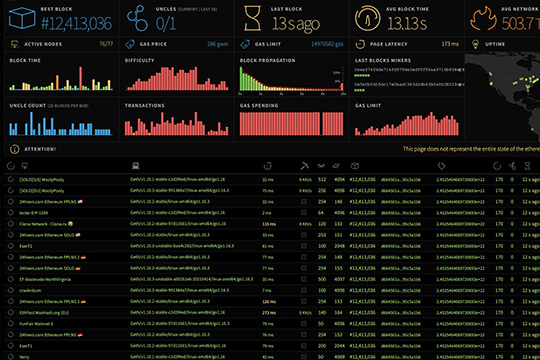Click the 0/1 uncles value at top

(x=166, y=24)
